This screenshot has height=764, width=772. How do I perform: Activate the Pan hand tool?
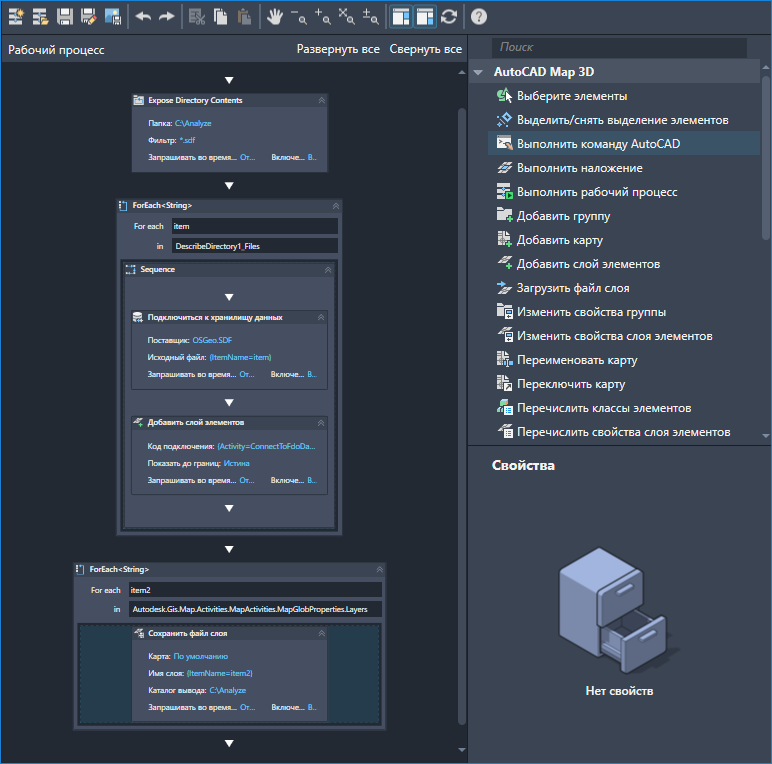(275, 17)
